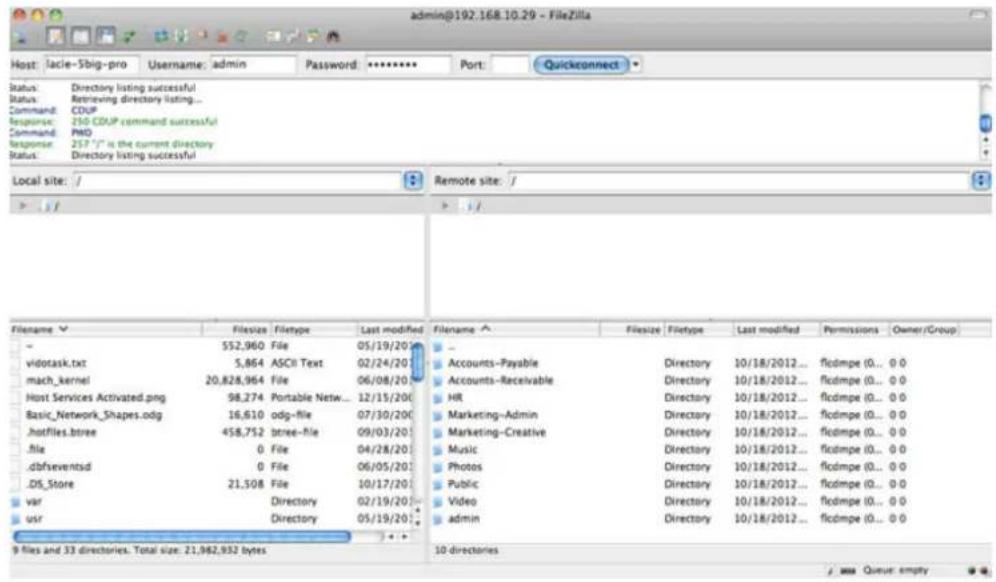996x582 pixels.
Task: Open the directory listing filters dialog
Action: pos(273,37)
